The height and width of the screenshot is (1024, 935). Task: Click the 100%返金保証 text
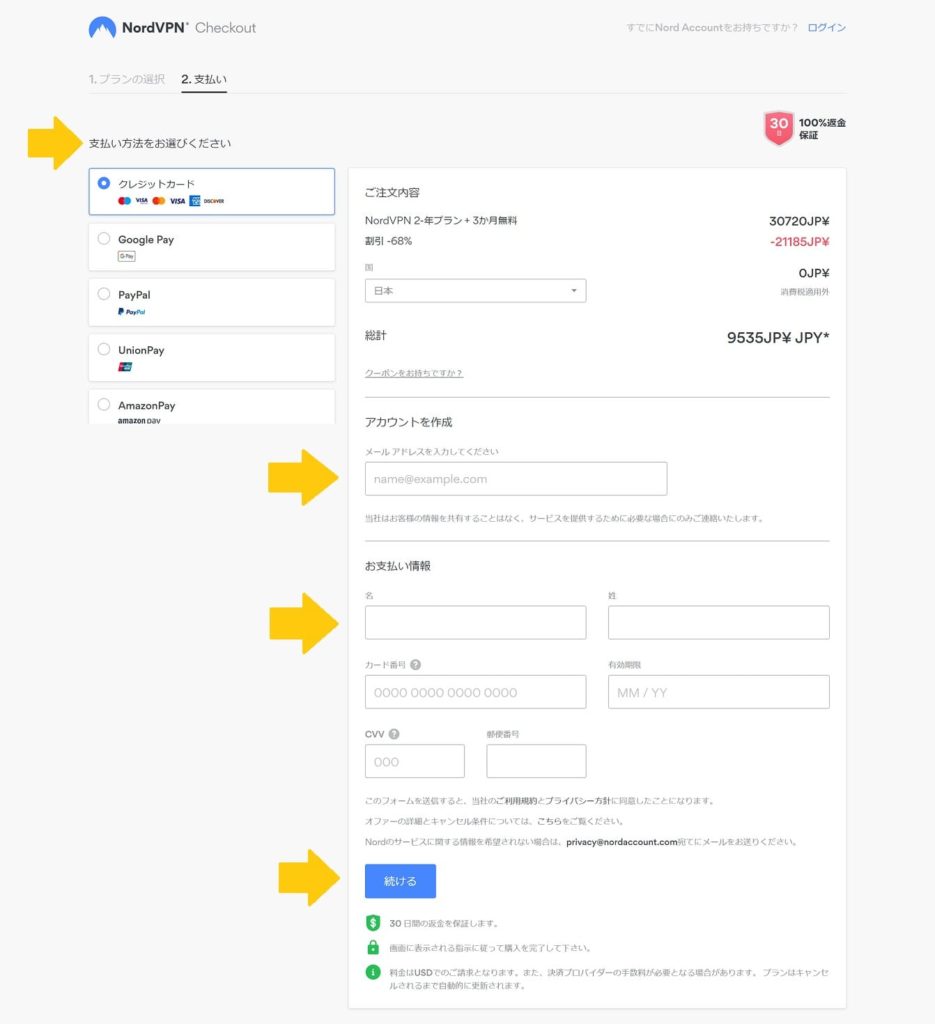(x=822, y=129)
